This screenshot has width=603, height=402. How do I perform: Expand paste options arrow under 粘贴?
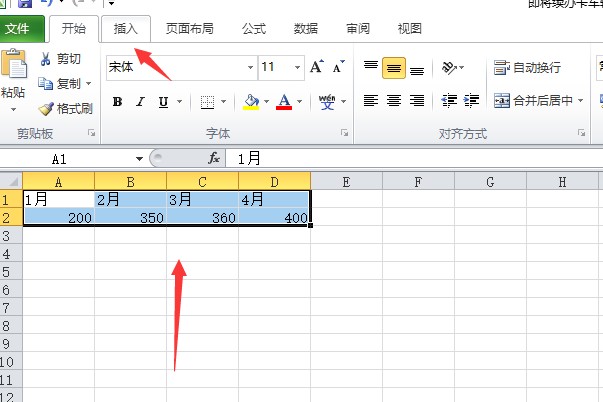pyautogui.click(x=13, y=110)
